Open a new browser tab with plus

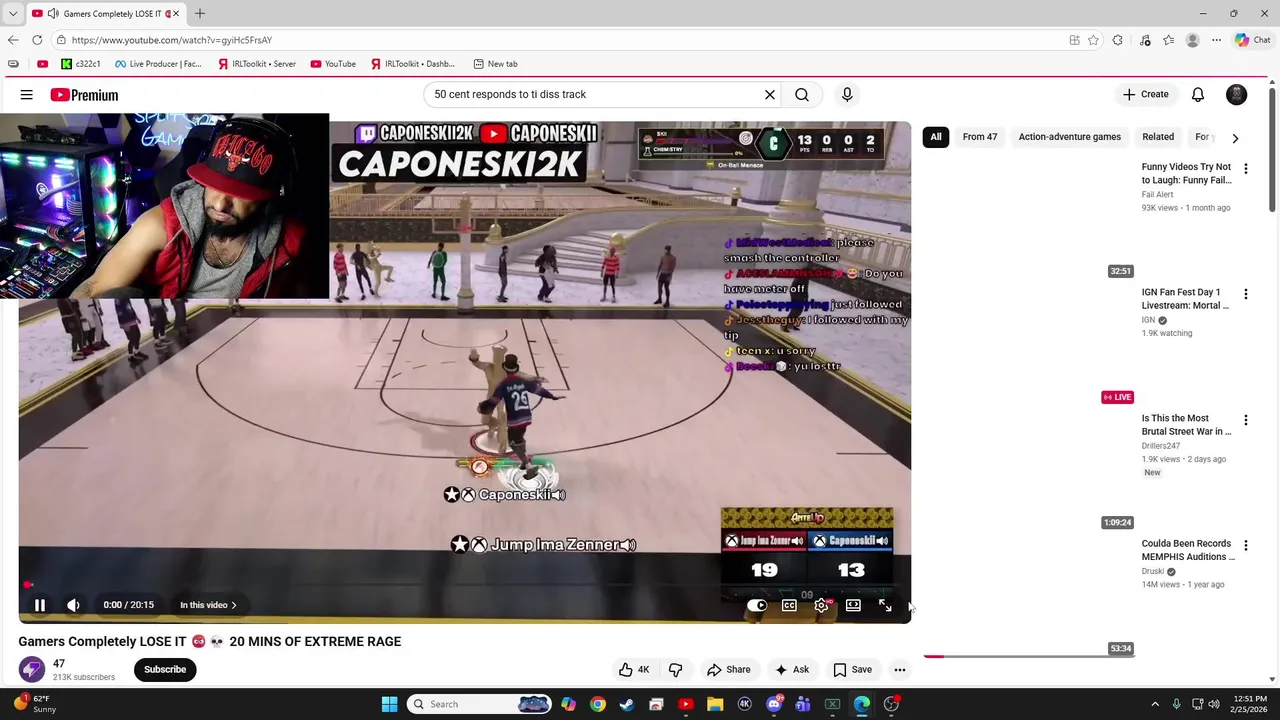pyautogui.click(x=200, y=14)
